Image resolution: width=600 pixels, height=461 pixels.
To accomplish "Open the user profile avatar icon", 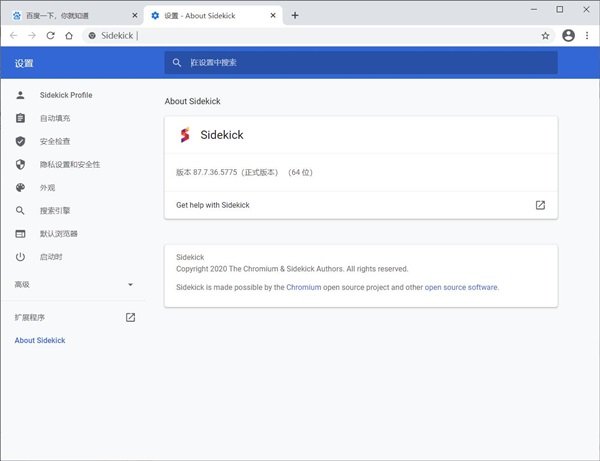I will (x=568, y=35).
